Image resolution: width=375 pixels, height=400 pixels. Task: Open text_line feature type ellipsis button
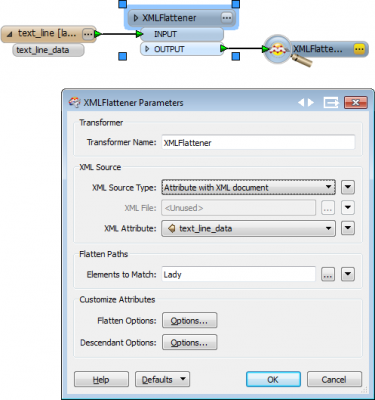tap(88, 34)
